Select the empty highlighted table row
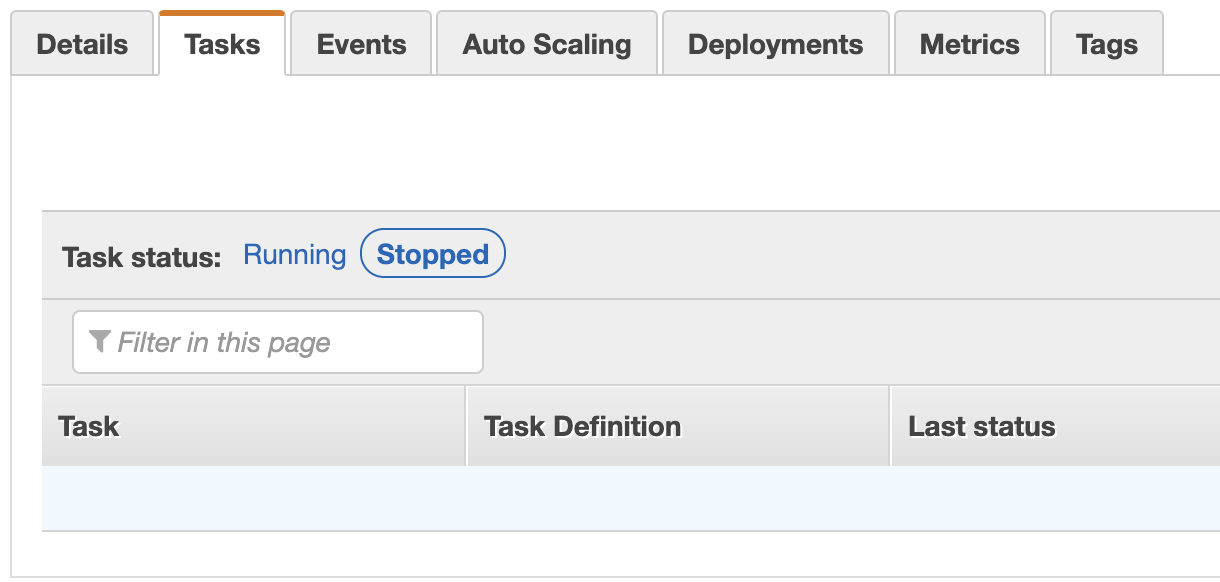Viewport: 1220px width, 582px height. coord(631,498)
